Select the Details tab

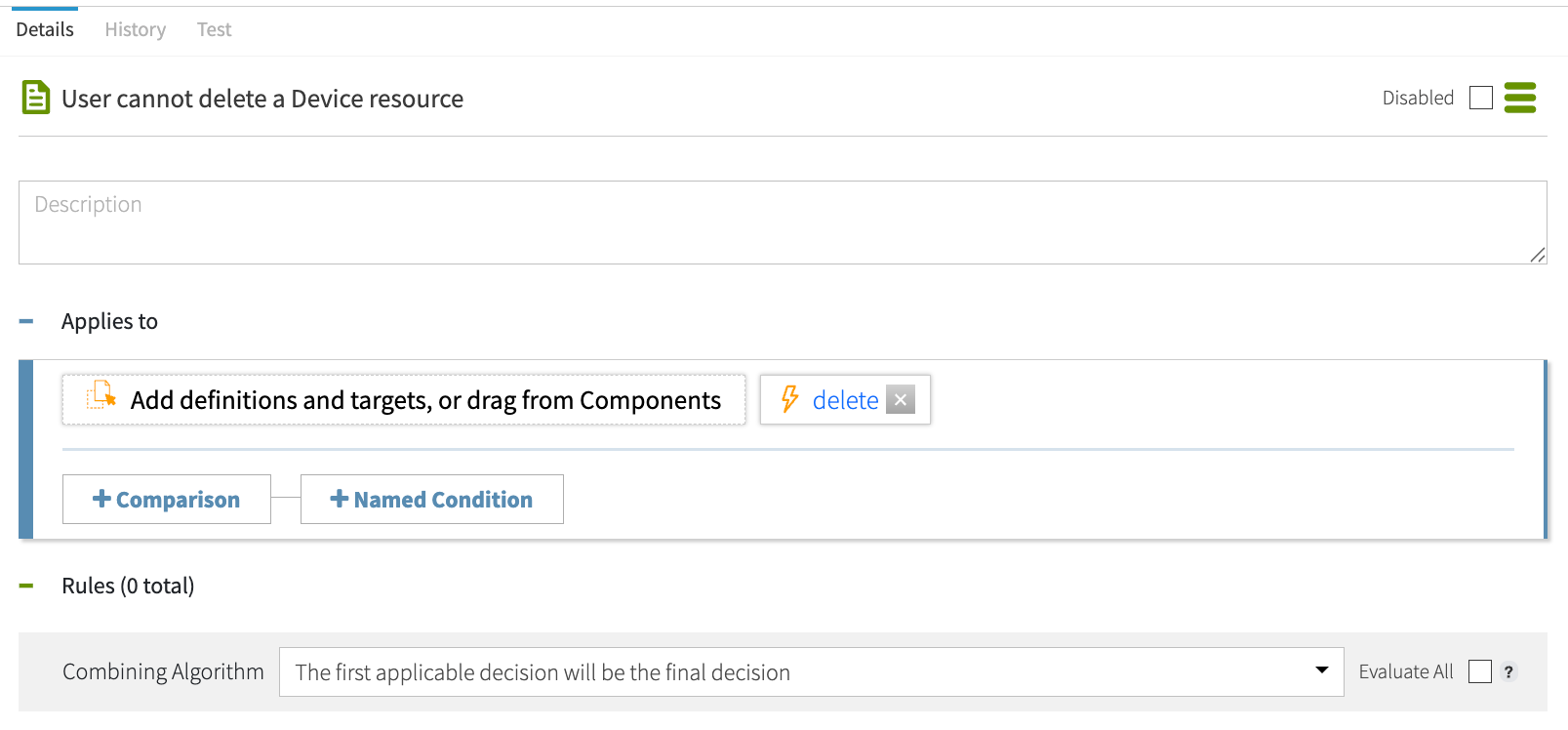44,29
